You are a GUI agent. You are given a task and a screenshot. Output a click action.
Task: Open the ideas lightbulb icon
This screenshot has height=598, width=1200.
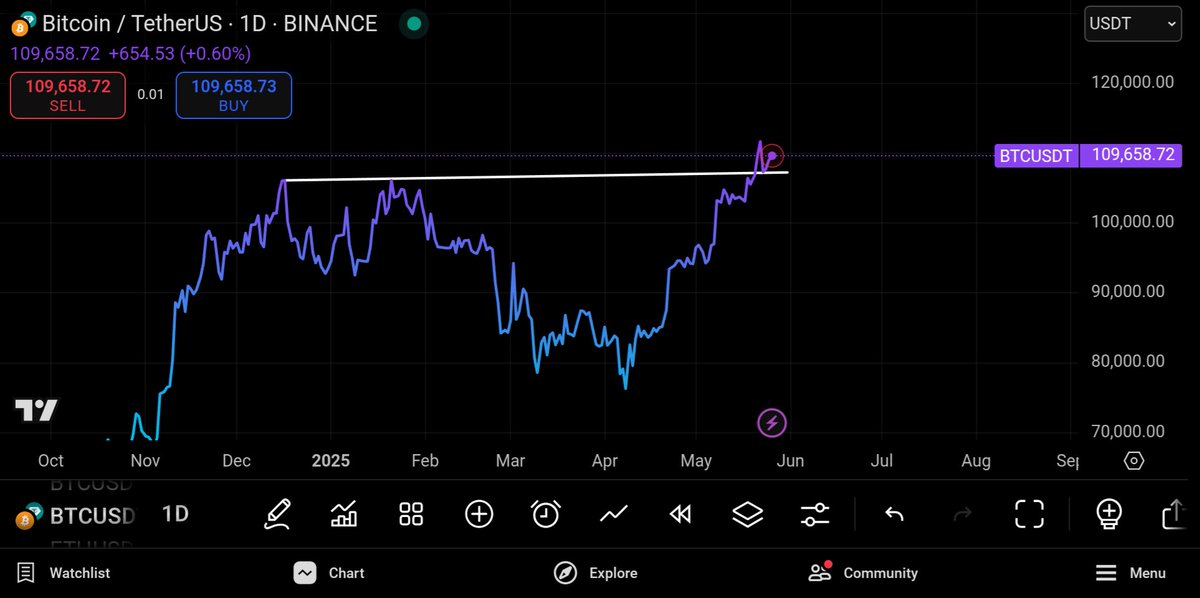tap(1108, 514)
